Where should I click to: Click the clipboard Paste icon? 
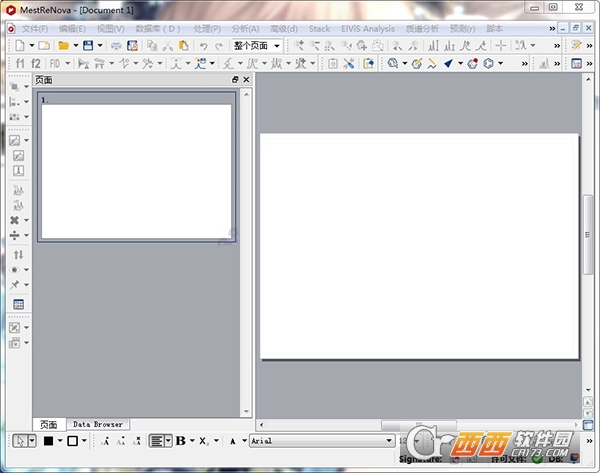[184, 46]
